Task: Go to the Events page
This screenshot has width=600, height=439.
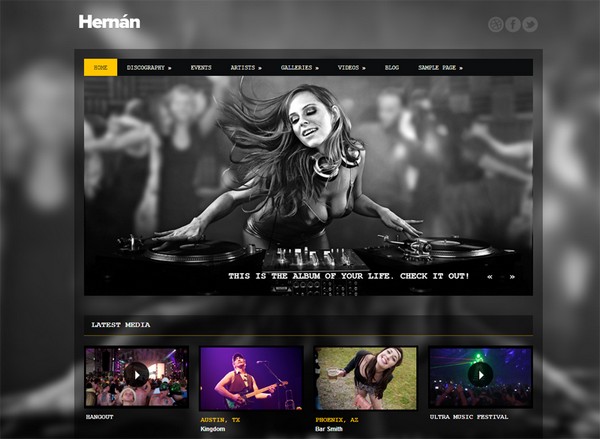Action: [x=201, y=68]
